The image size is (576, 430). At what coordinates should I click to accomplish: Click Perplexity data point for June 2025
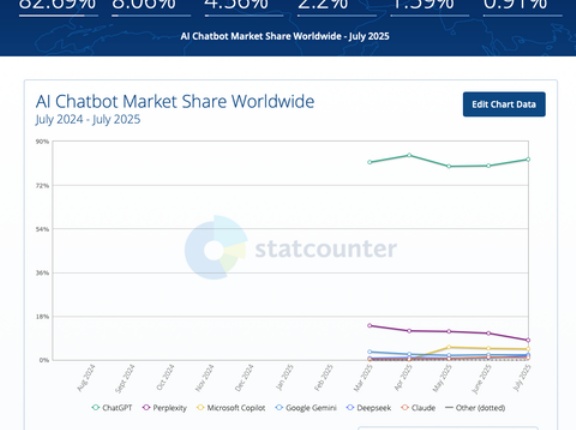(488, 333)
